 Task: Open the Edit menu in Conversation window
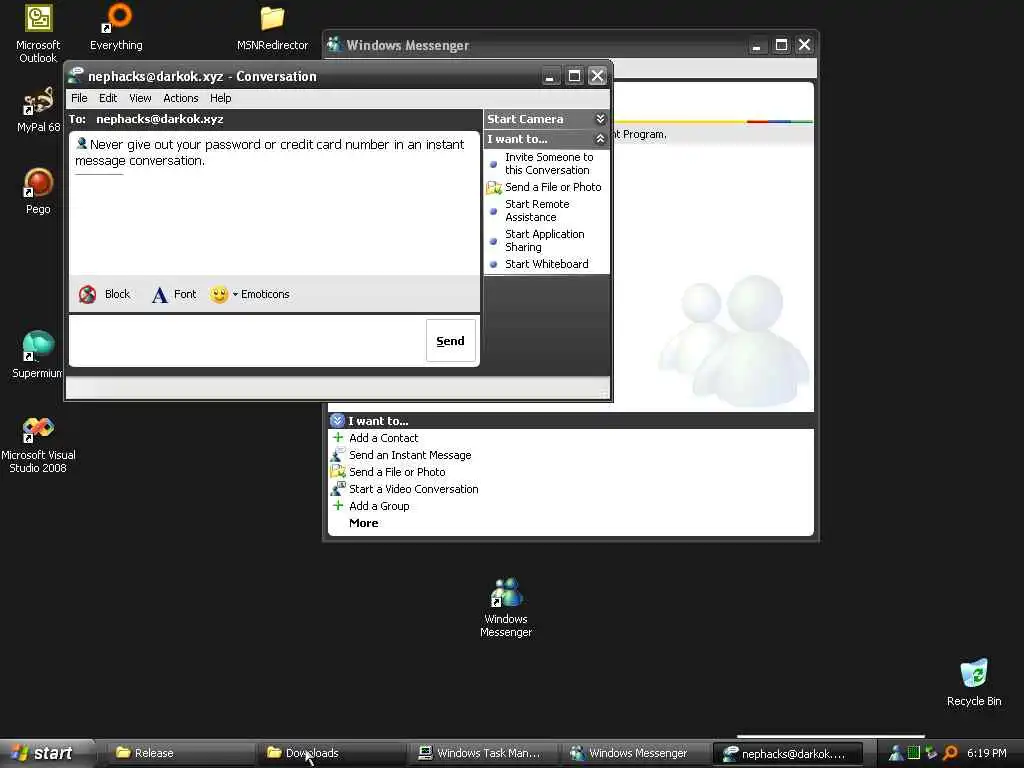pyautogui.click(x=108, y=98)
